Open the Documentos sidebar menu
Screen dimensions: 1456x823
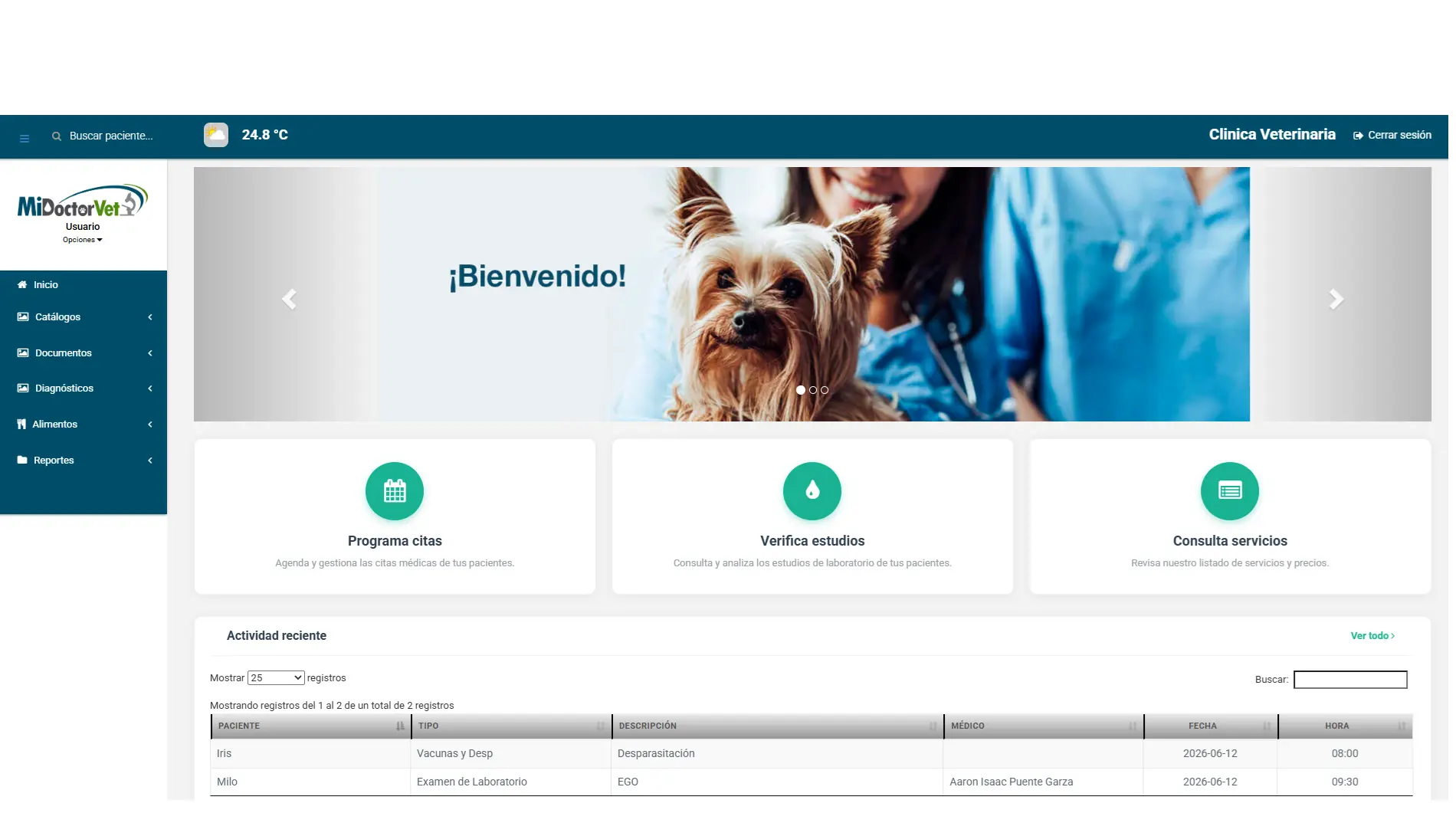coord(84,352)
